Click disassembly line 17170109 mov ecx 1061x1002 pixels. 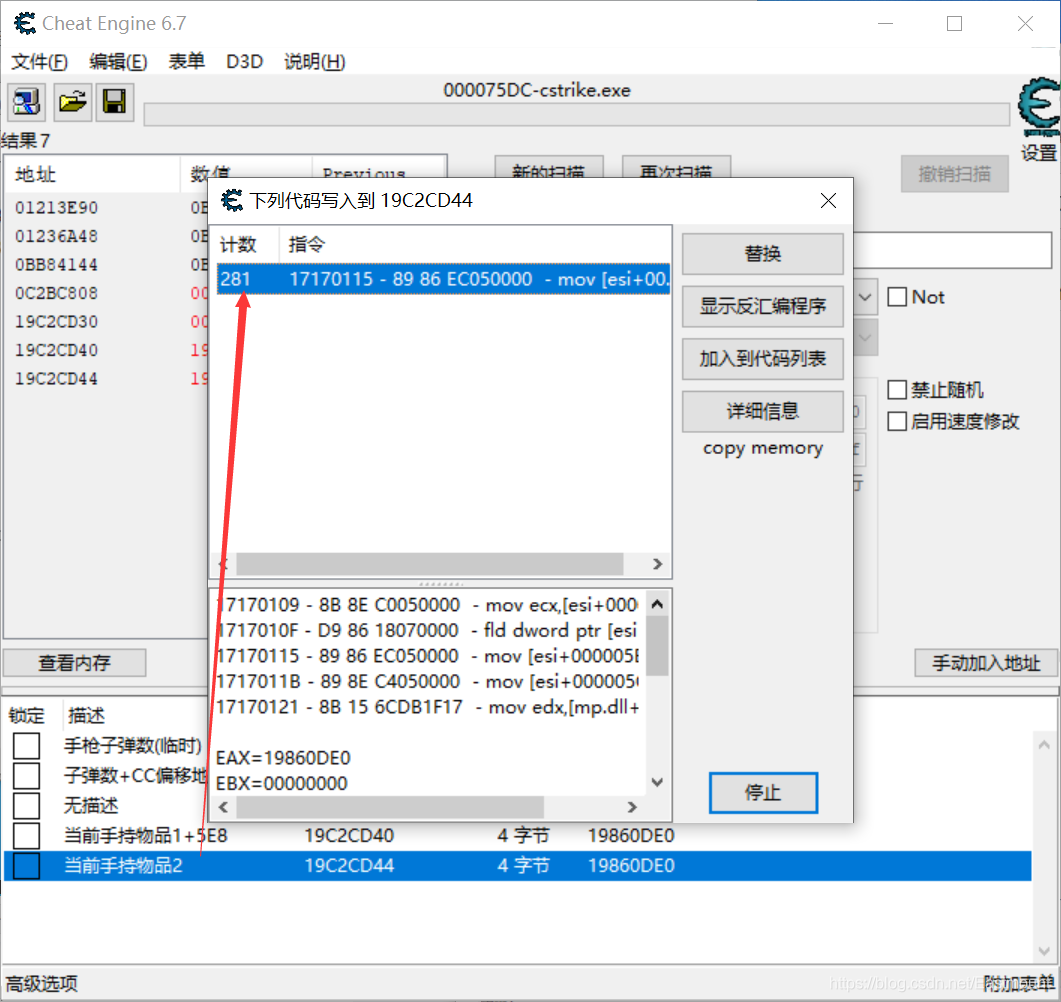(x=428, y=605)
